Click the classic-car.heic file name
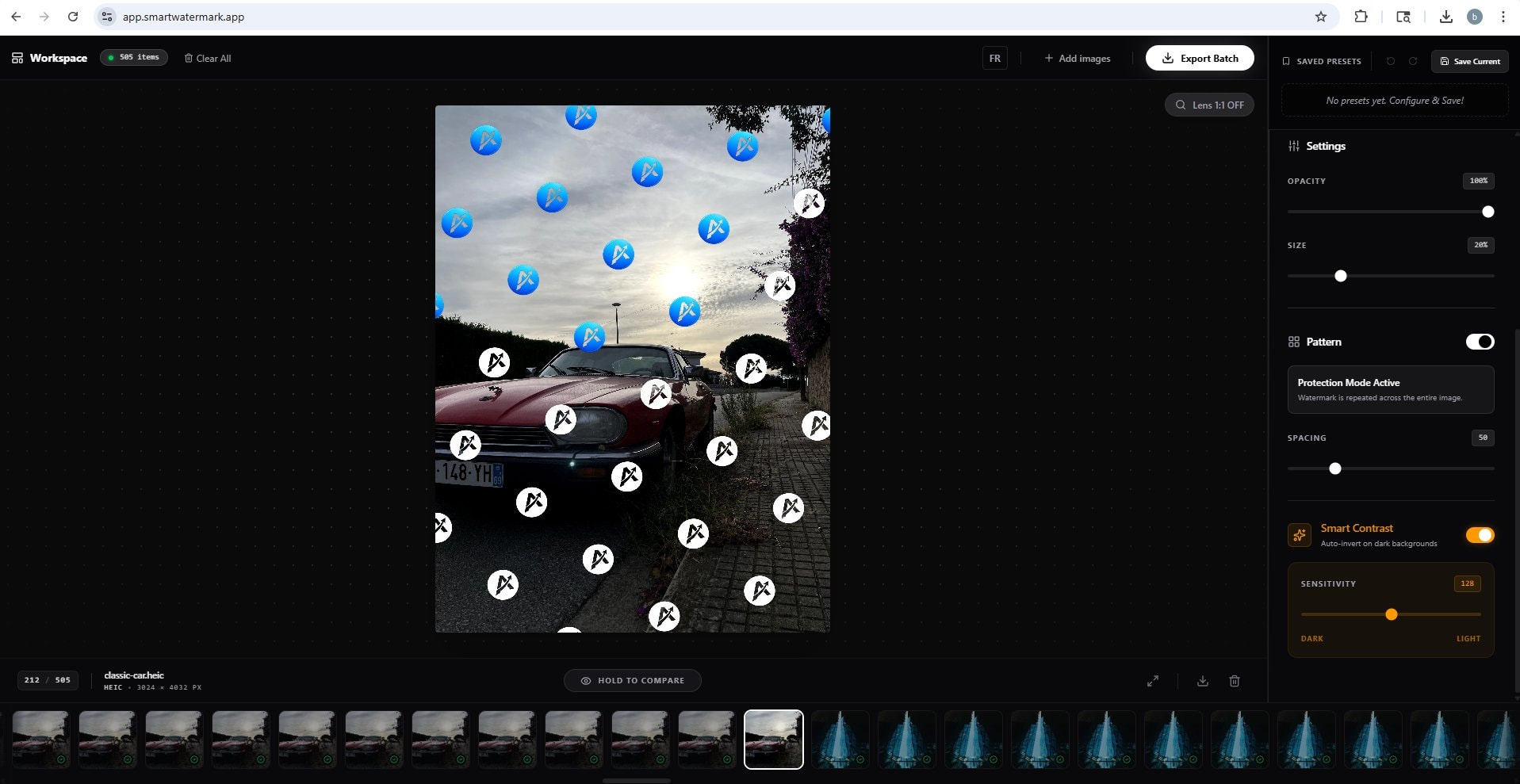This screenshot has width=1520, height=784. coord(134,675)
